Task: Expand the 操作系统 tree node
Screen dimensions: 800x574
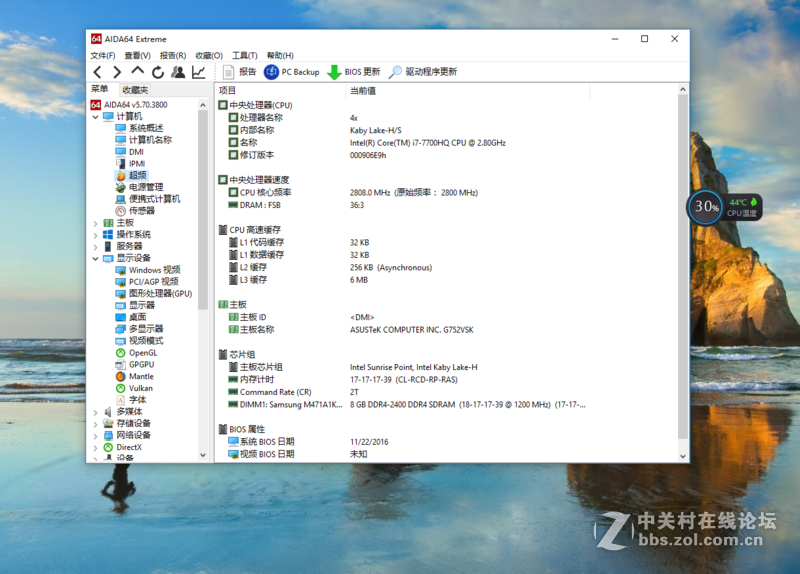Action: (95, 235)
